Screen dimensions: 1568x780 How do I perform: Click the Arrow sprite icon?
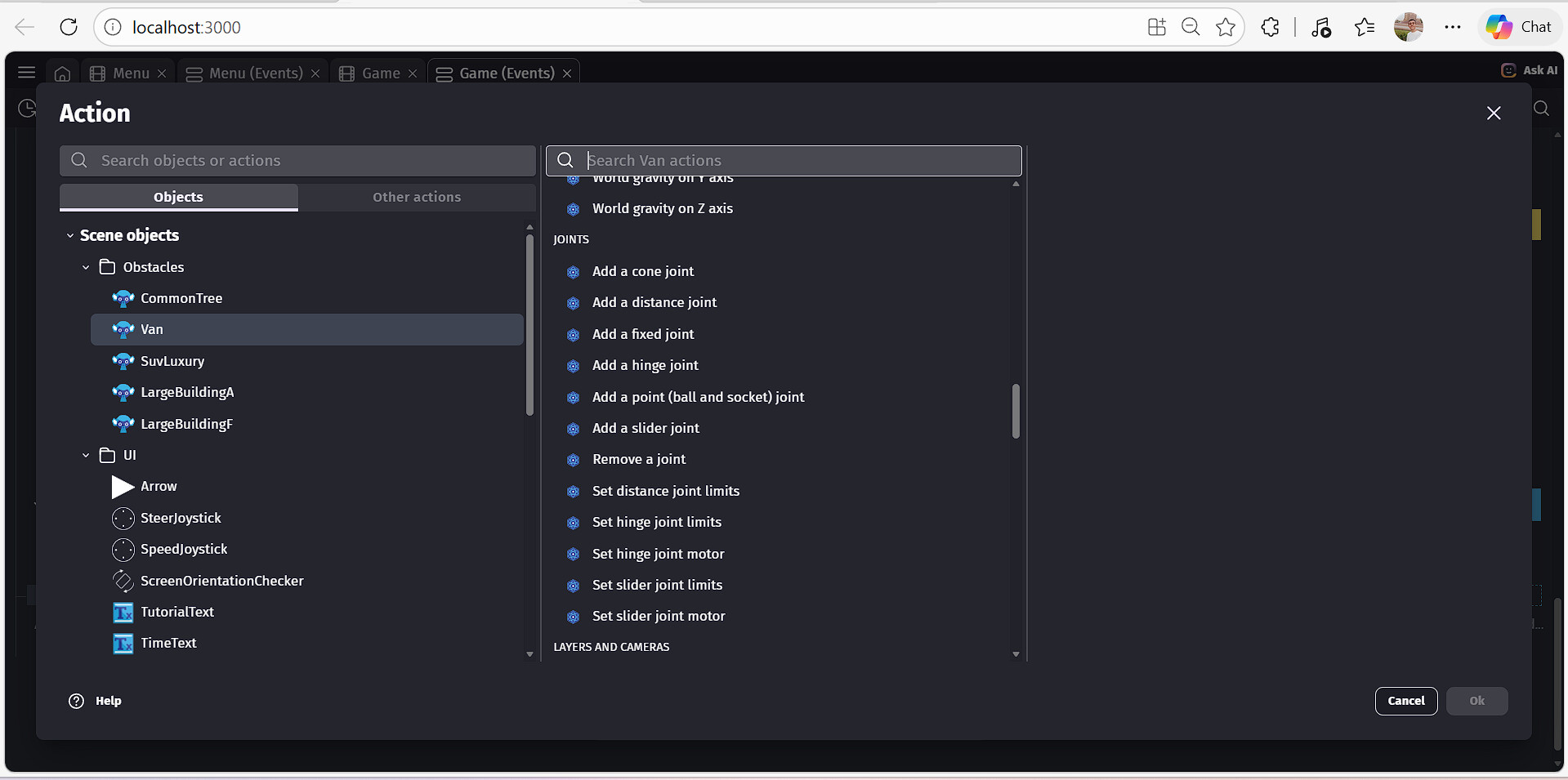(x=123, y=487)
